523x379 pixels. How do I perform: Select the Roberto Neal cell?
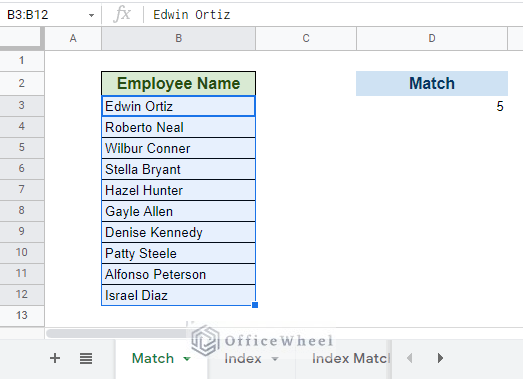(x=178, y=127)
